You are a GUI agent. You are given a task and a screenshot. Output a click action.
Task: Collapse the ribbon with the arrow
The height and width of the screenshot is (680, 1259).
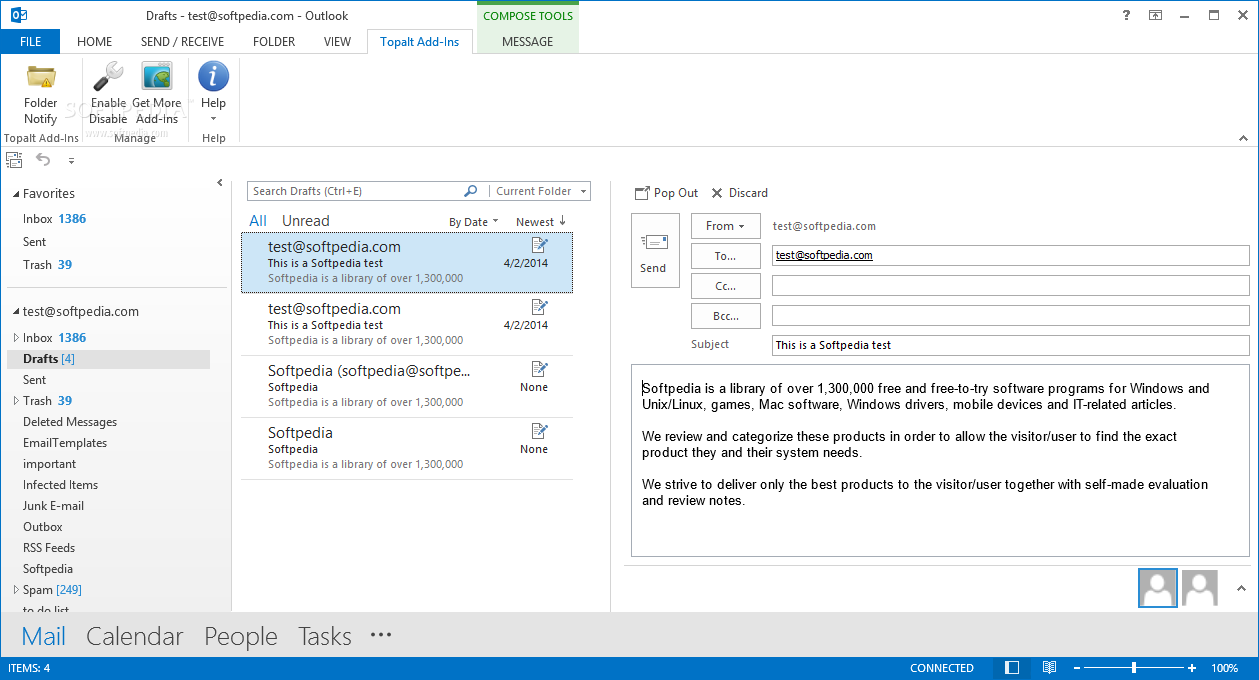tap(1244, 138)
